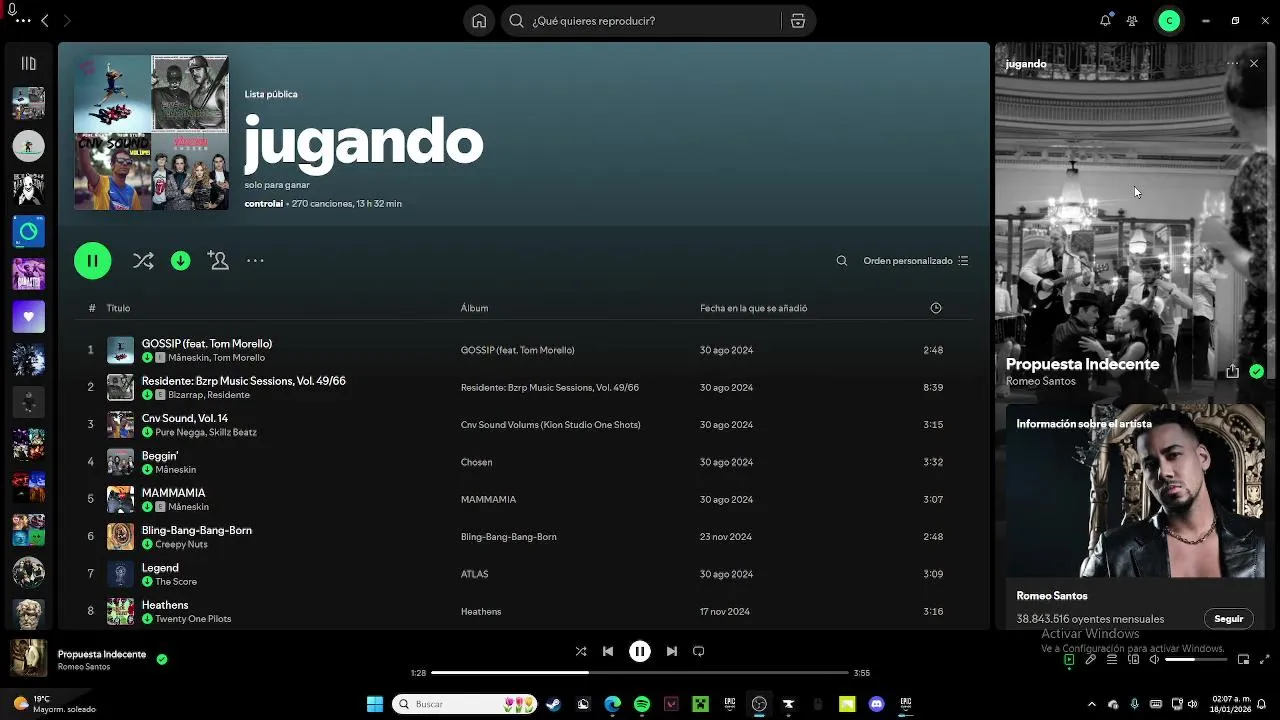
Task: Share Propuesta Indecente from the side panel
Action: (1232, 371)
